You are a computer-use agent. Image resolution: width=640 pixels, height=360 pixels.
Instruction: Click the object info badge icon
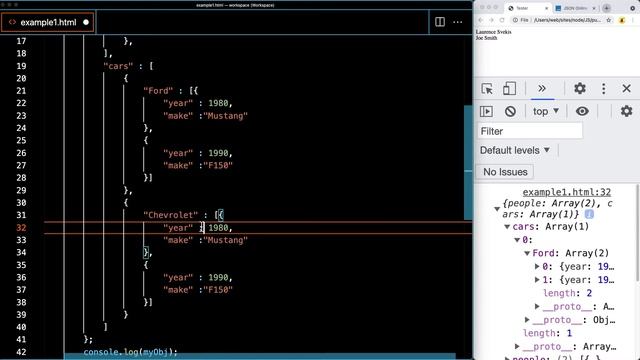(589, 214)
